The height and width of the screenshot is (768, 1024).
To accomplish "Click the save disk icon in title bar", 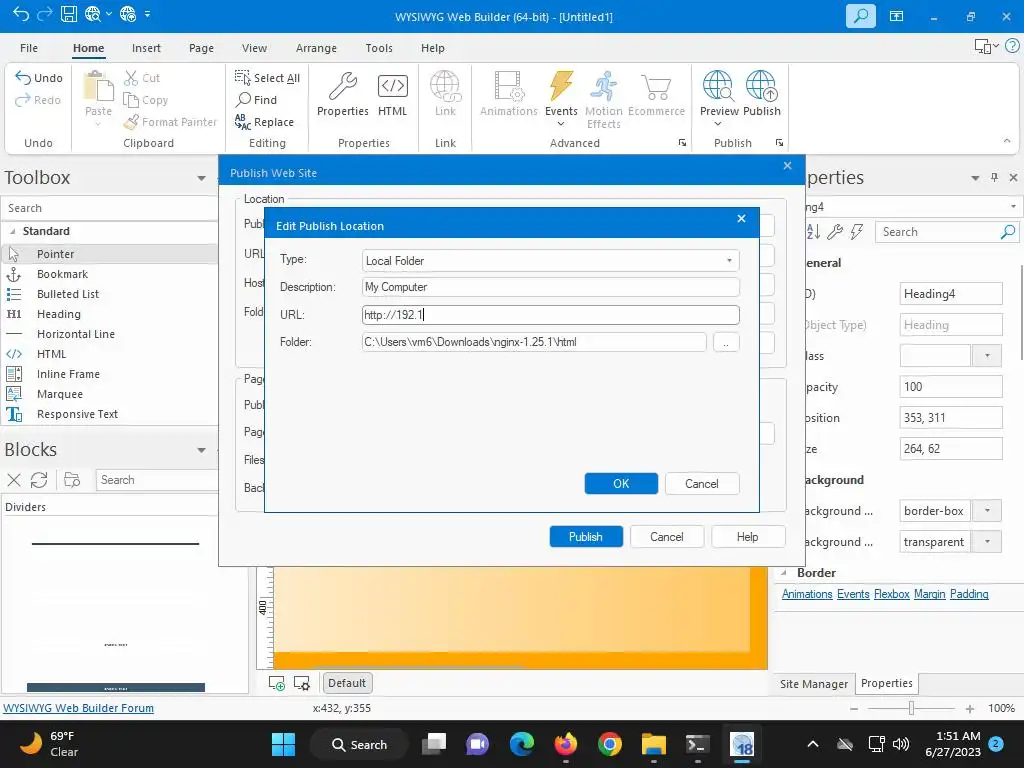I will pyautogui.click(x=69, y=14).
